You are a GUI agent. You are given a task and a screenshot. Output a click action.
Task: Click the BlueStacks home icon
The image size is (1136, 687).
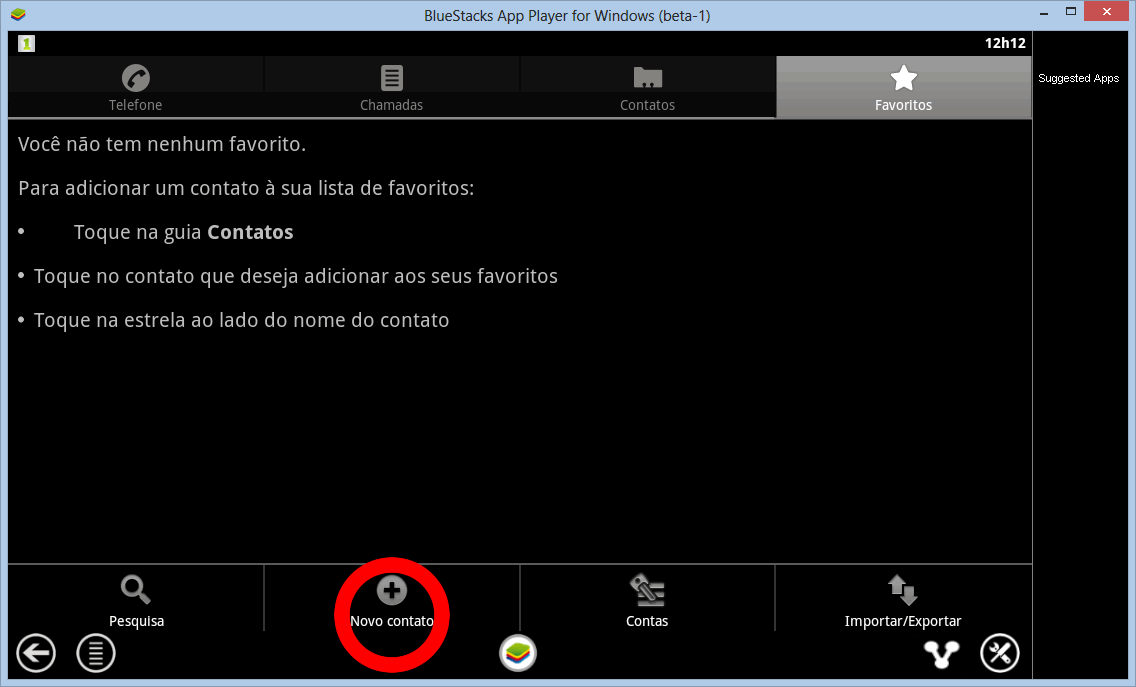[x=518, y=653]
